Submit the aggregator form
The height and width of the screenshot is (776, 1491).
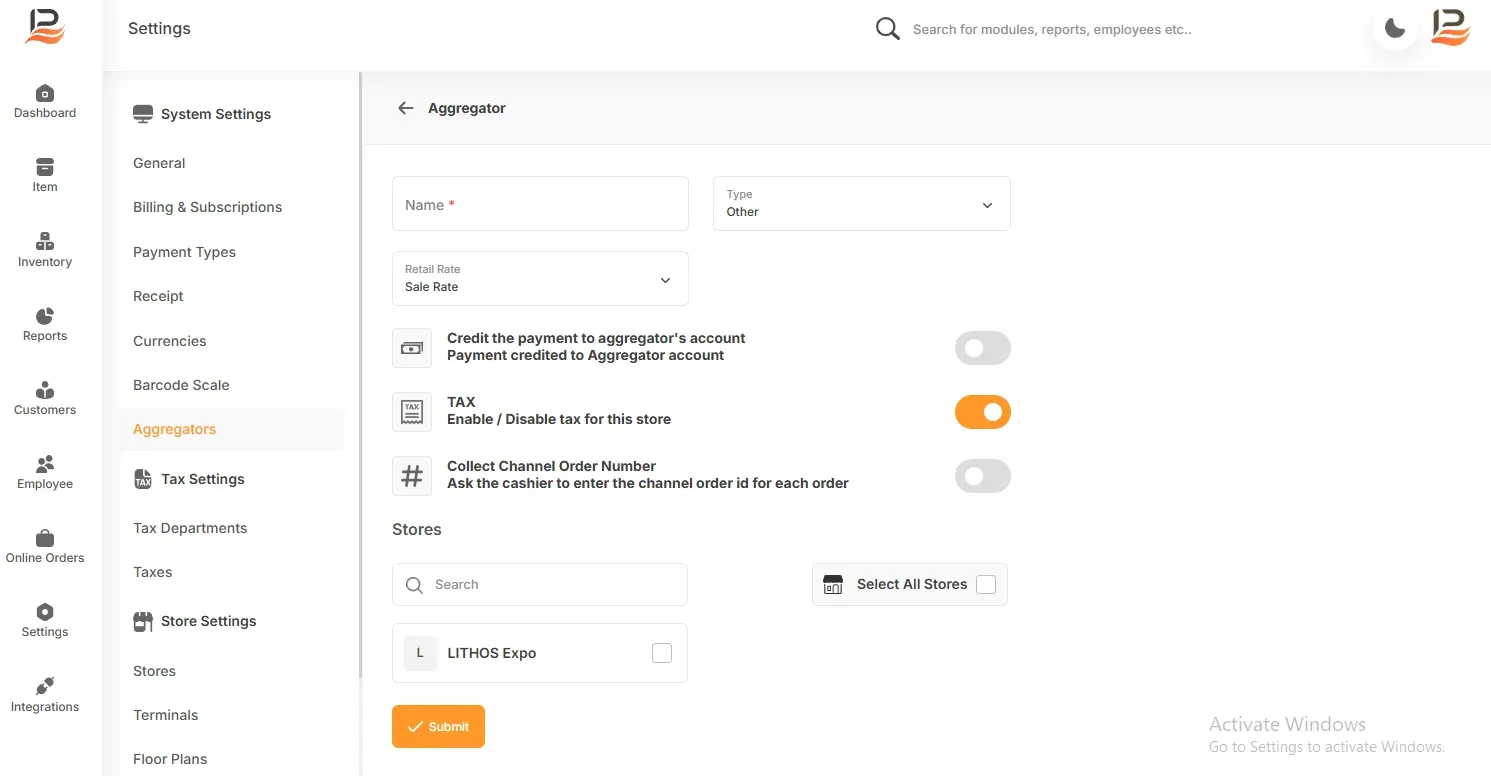(x=438, y=727)
